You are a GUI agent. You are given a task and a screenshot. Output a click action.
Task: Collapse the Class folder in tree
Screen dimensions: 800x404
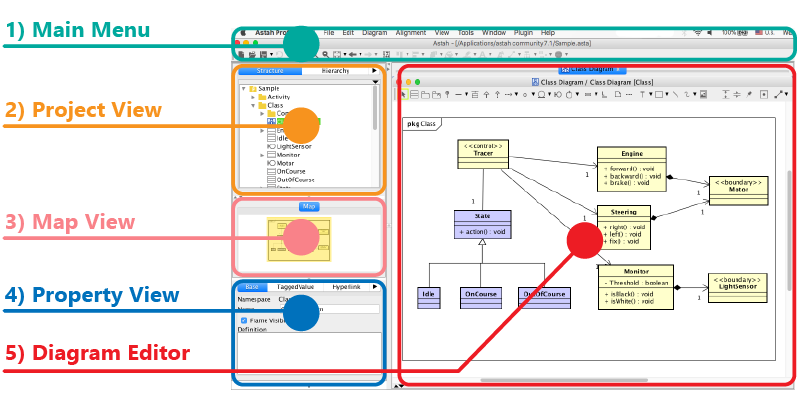253,106
